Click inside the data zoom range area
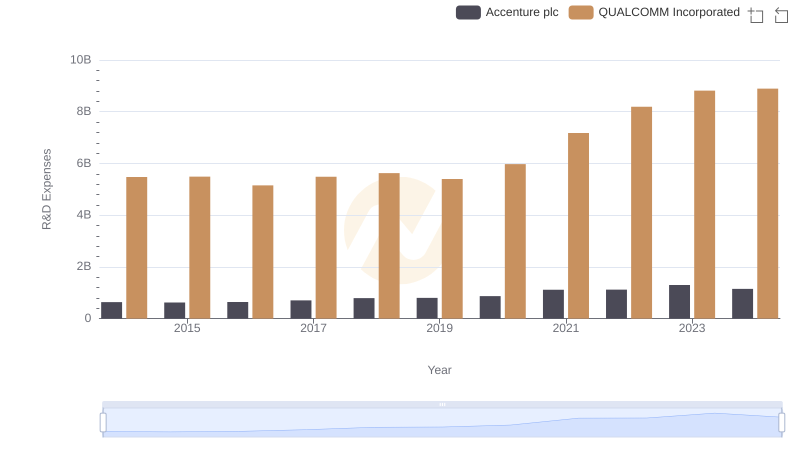Screen dimensions: 800x461 coord(442,423)
